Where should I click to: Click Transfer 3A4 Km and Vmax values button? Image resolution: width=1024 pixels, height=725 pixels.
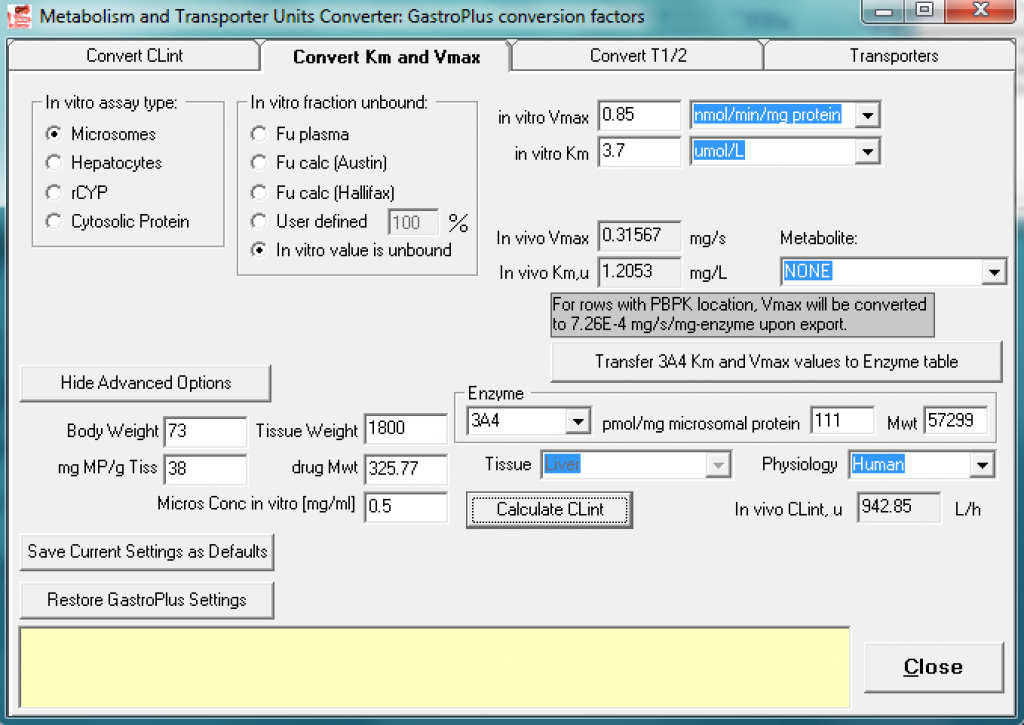pyautogui.click(x=776, y=362)
